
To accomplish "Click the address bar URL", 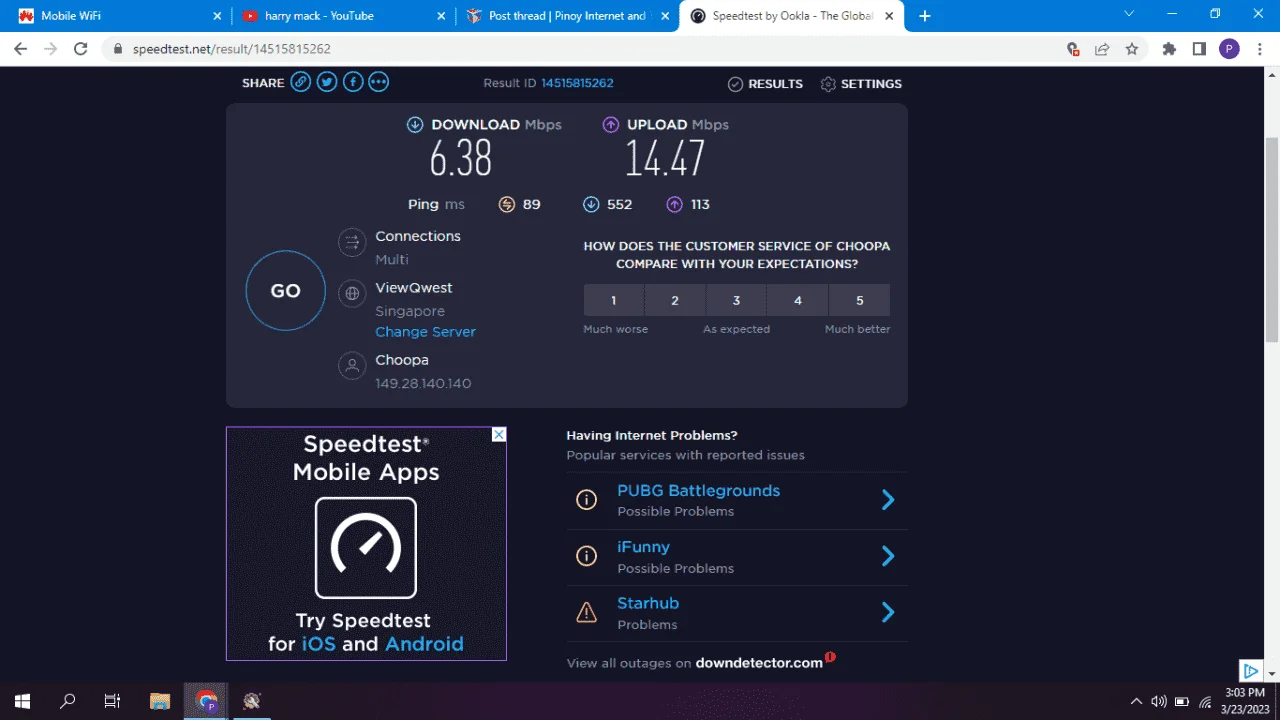I will (x=232, y=49).
